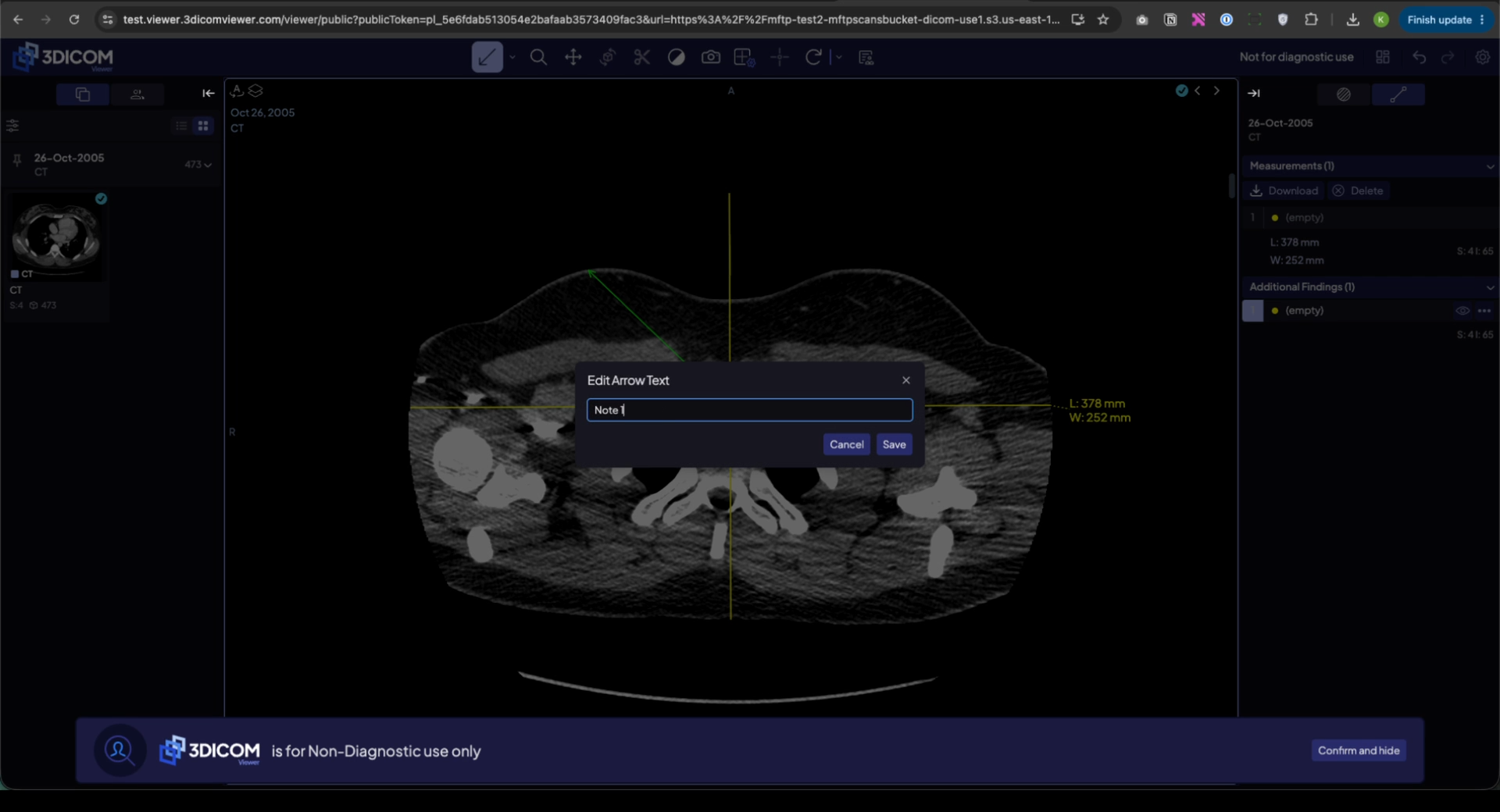Image resolution: width=1500 pixels, height=812 pixels.
Task: Delete the measurements
Action: tap(1357, 191)
